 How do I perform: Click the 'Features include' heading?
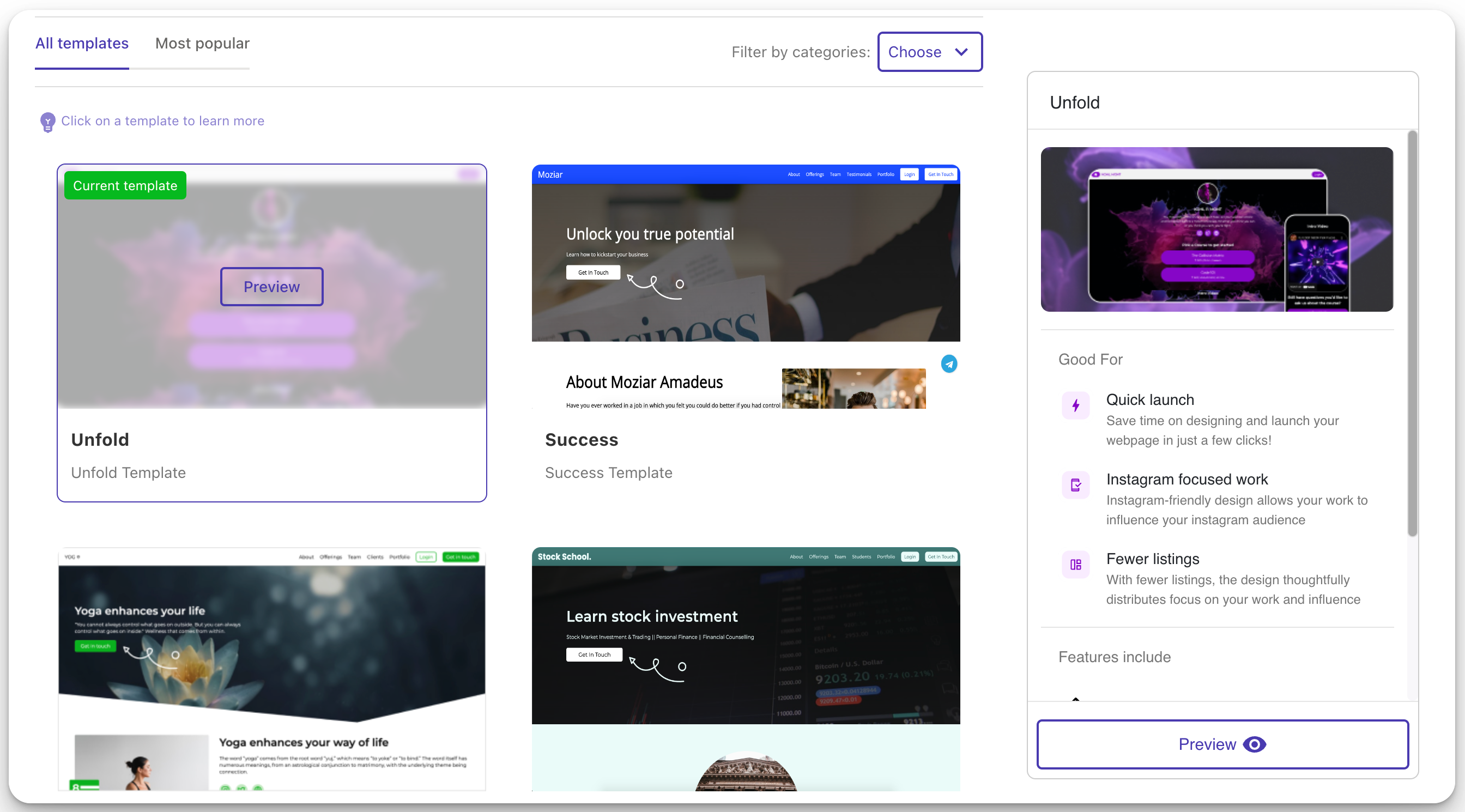1114,657
